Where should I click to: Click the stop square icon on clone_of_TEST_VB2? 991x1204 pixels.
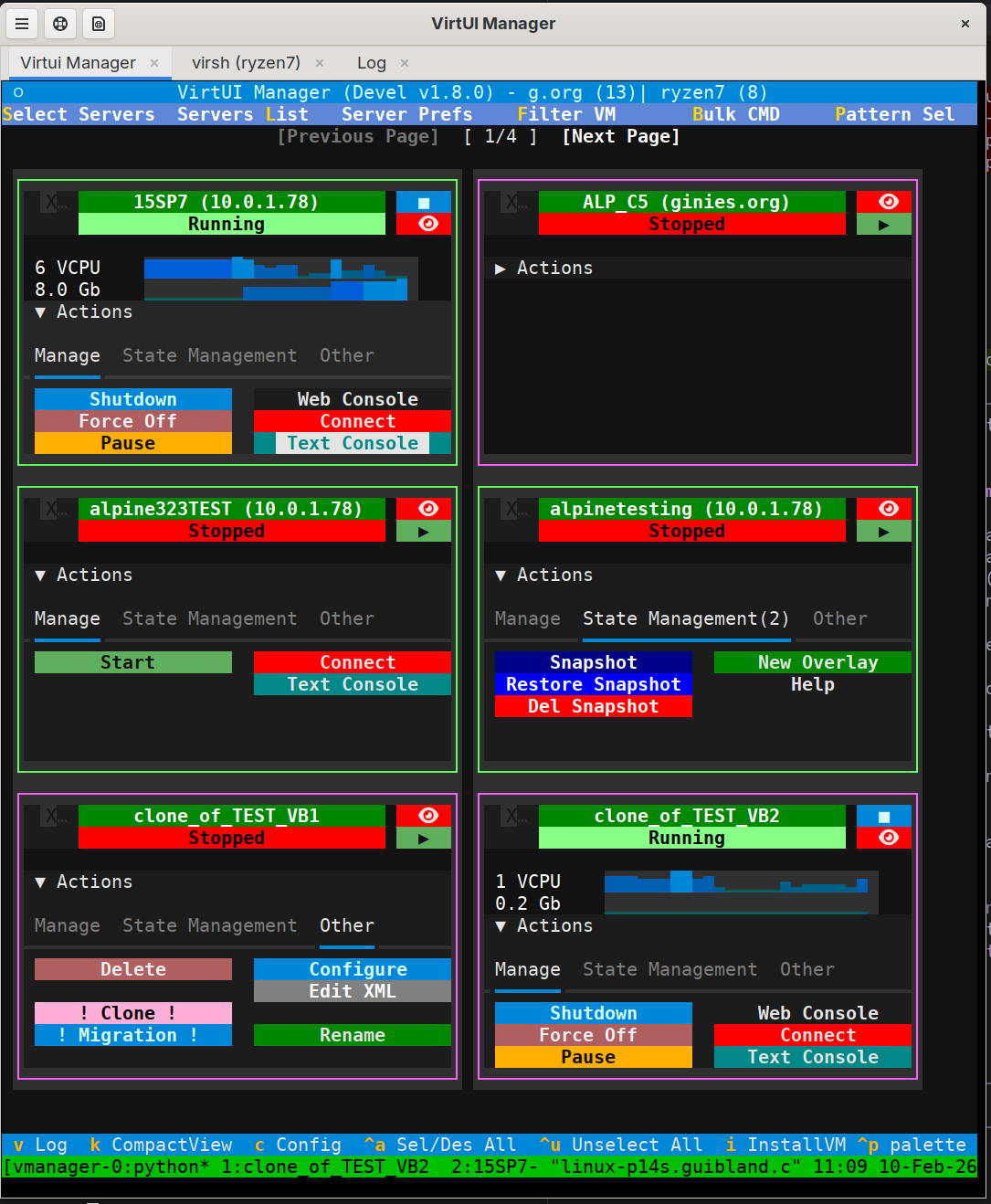pos(882,815)
